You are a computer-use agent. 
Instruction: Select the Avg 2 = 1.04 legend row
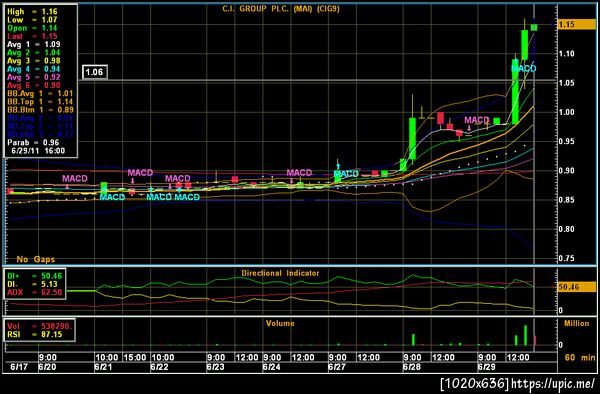34,52
